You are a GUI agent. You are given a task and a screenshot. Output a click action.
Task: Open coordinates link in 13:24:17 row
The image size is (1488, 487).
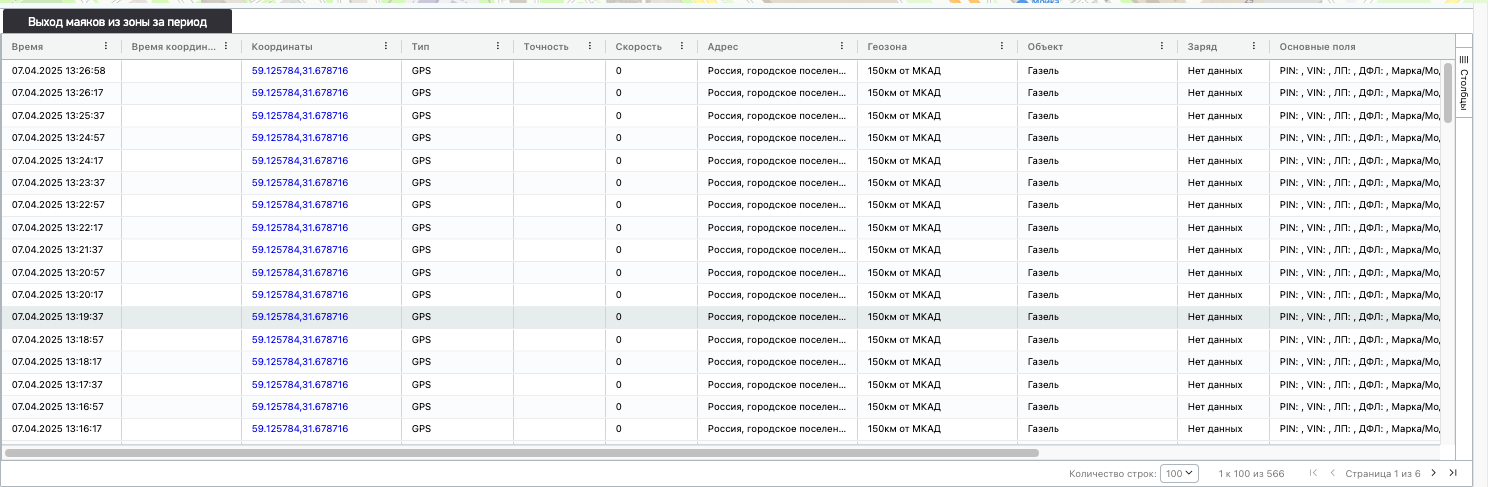point(300,160)
